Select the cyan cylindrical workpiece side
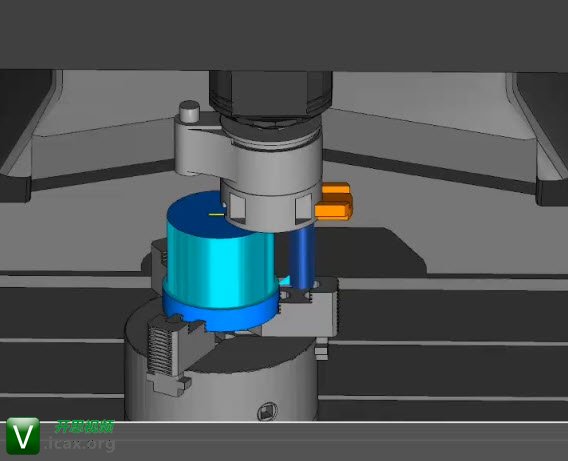 point(219,266)
